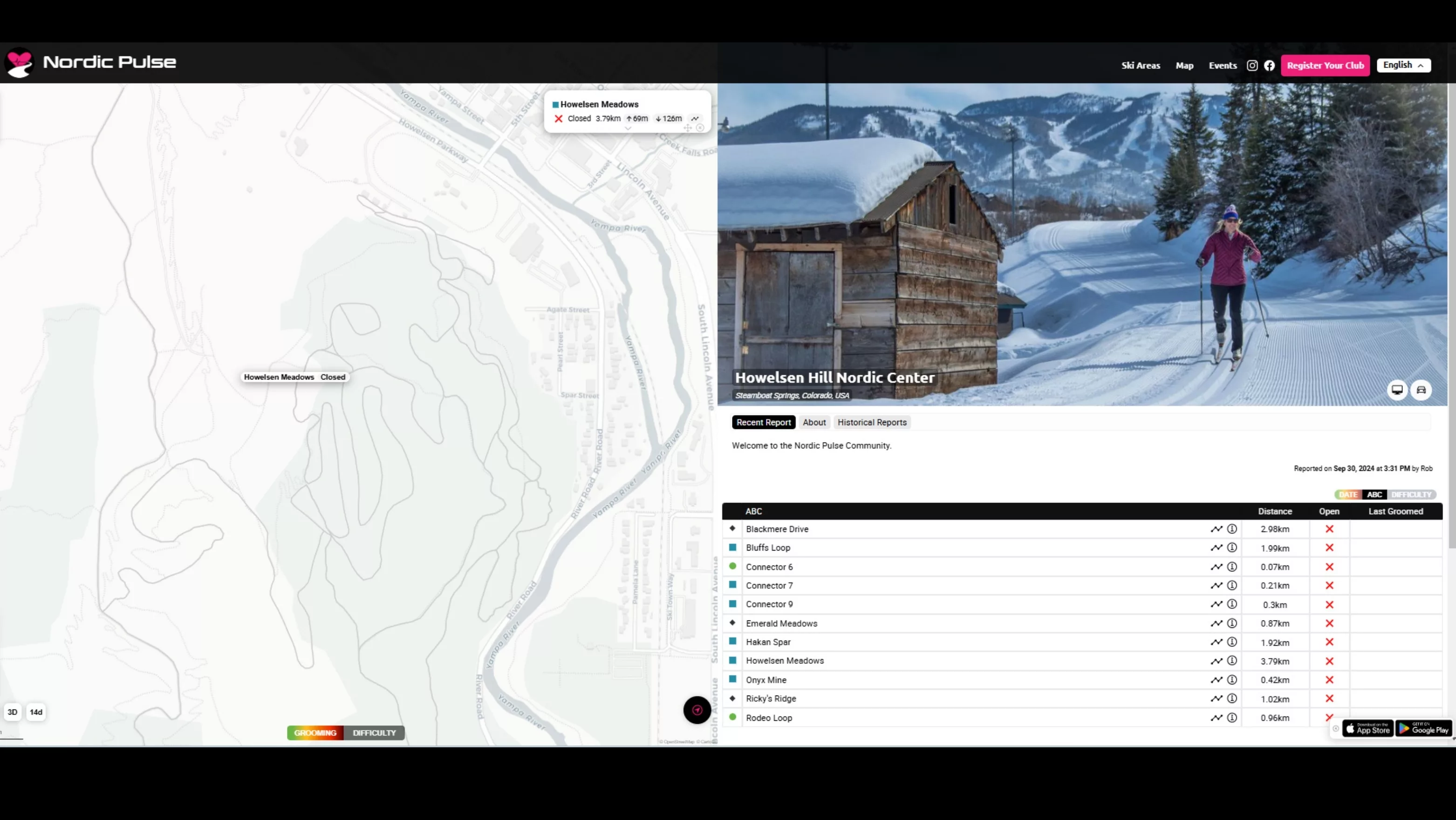Switch to Recent Report tab
Image resolution: width=1456 pixels, height=820 pixels.
[x=764, y=422]
